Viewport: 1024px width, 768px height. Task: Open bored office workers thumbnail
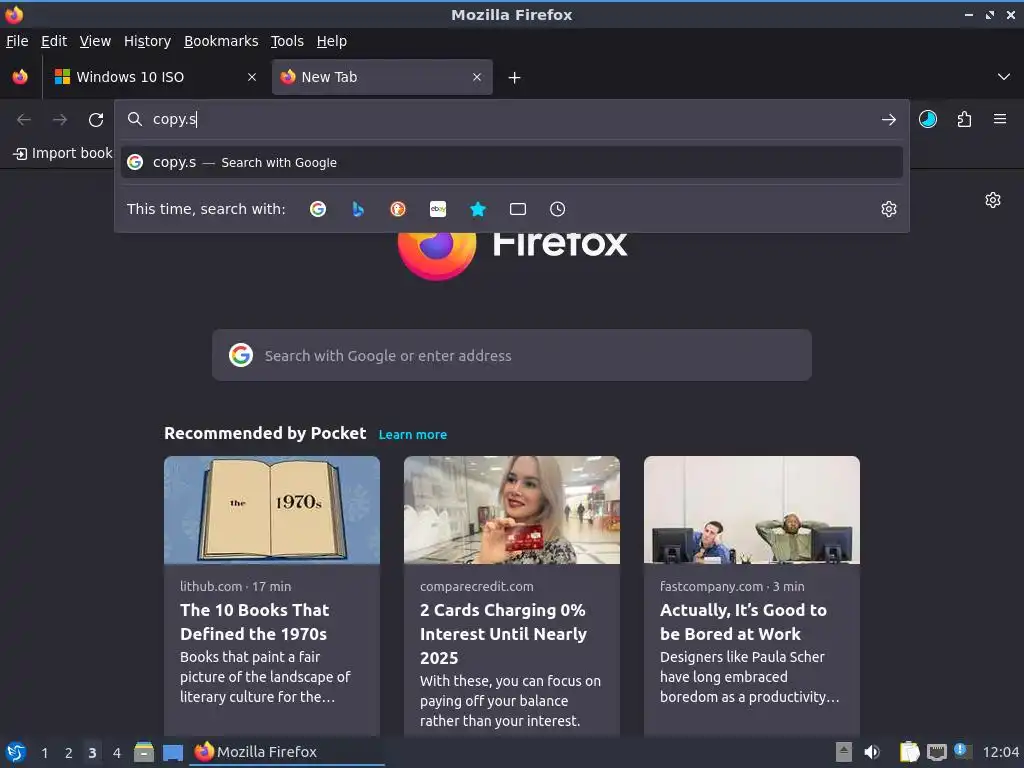coord(752,510)
